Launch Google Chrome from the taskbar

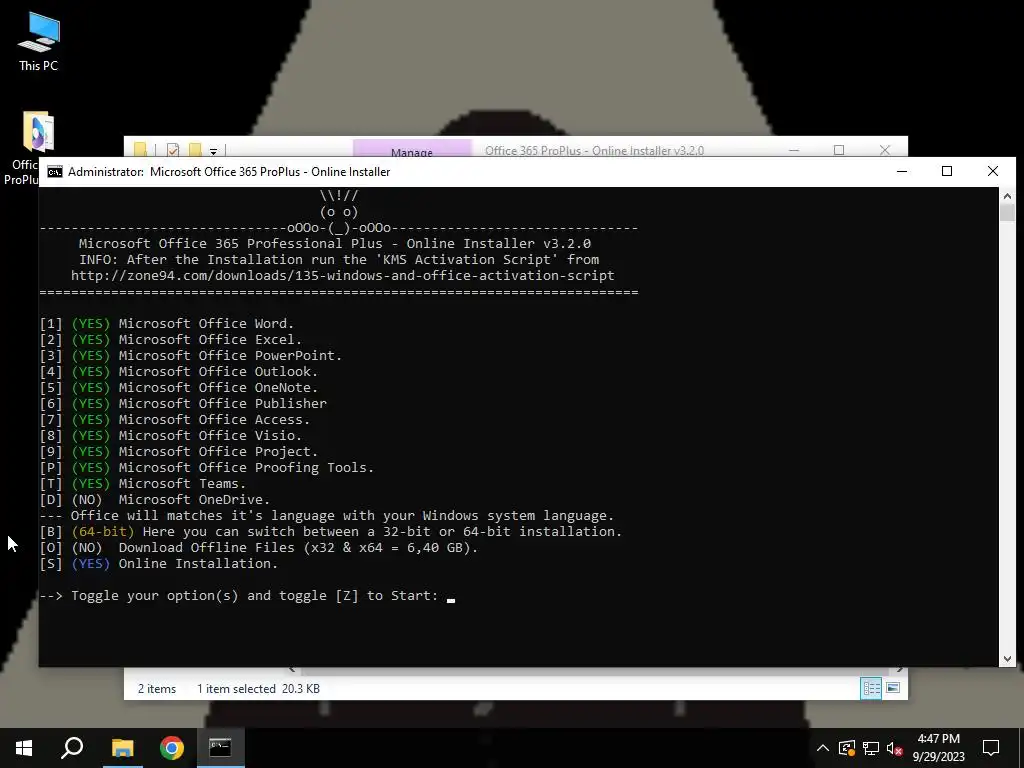click(x=172, y=748)
